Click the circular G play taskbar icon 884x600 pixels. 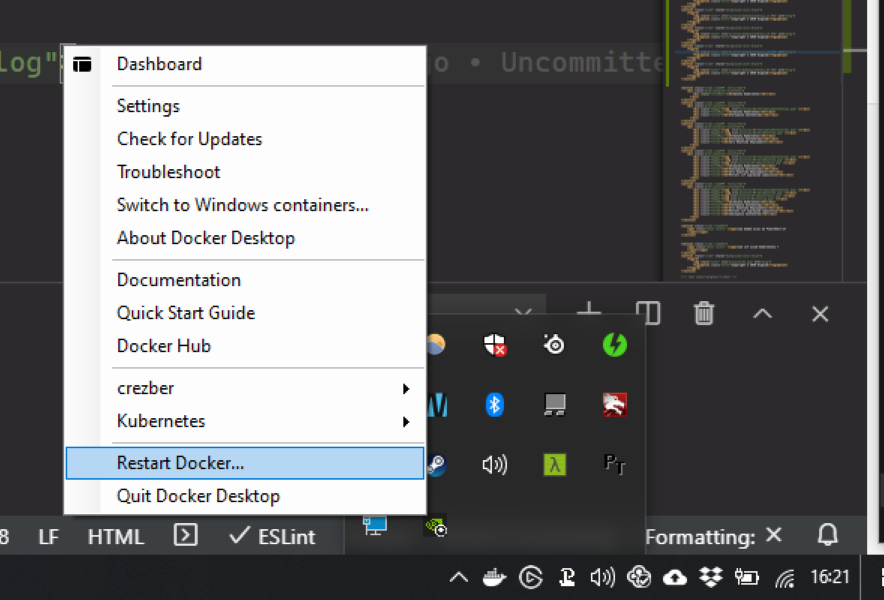[531, 577]
